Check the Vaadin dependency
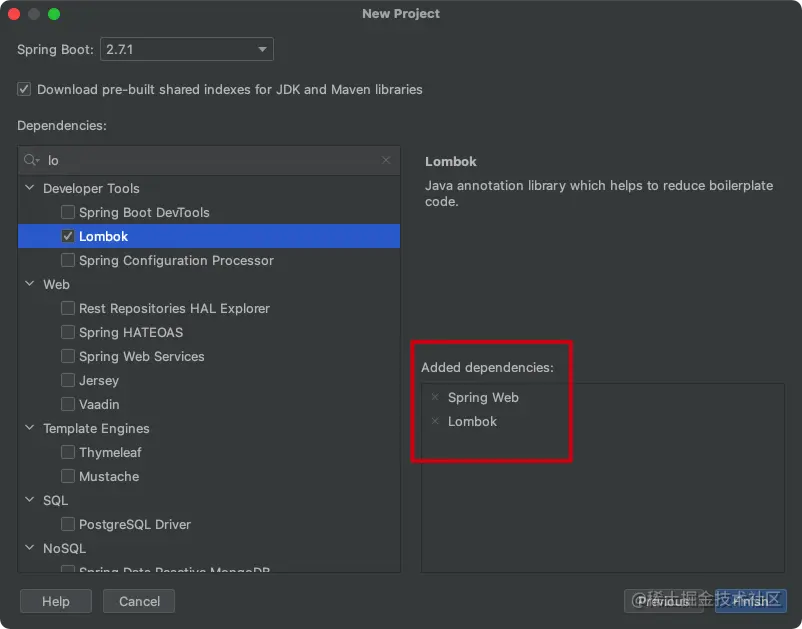 (68, 404)
